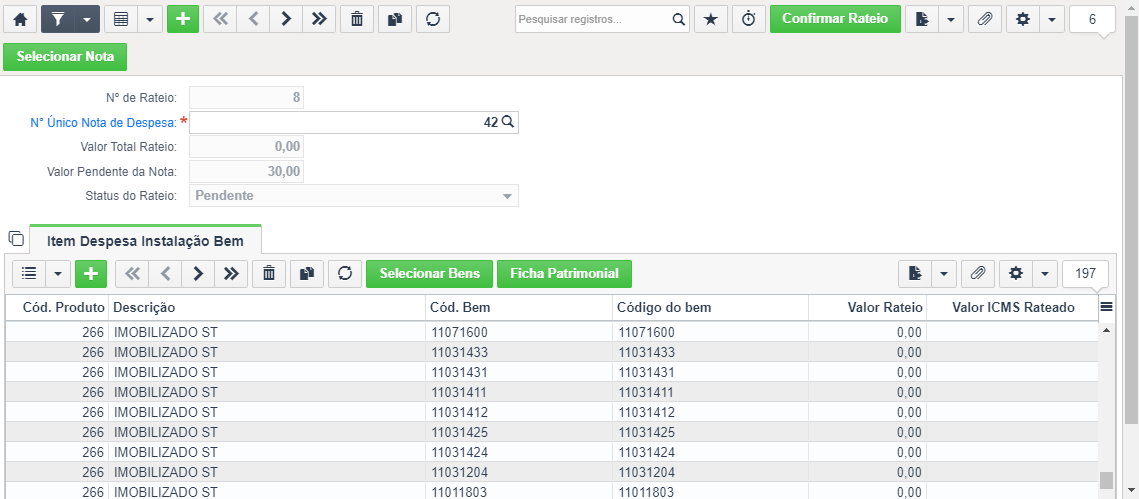The image size is (1139, 499).
Task: Switch to grid view icon in top toolbar
Action: click(121, 19)
